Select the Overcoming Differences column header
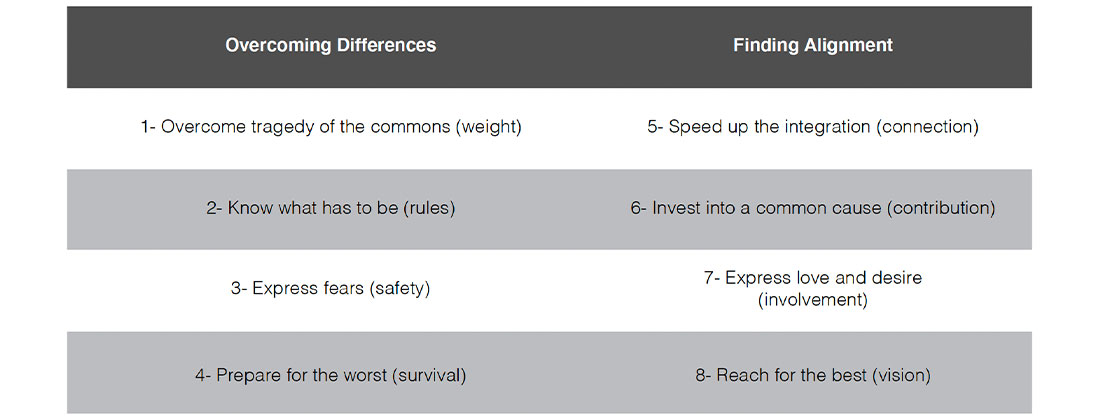The width and height of the screenshot is (1100, 420). coord(330,46)
